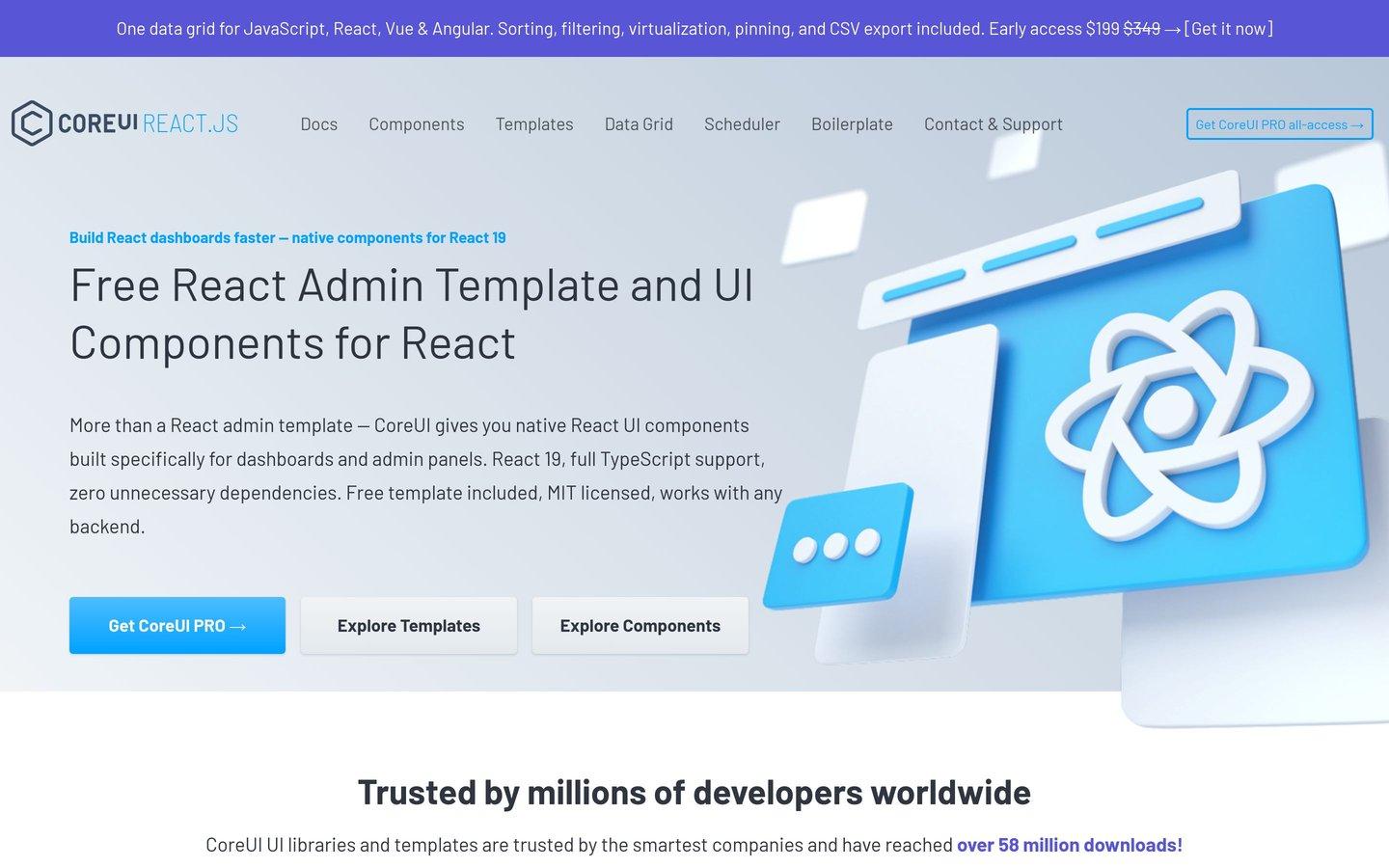
Task: Open Contact & Support in the navbar
Action: tap(993, 124)
